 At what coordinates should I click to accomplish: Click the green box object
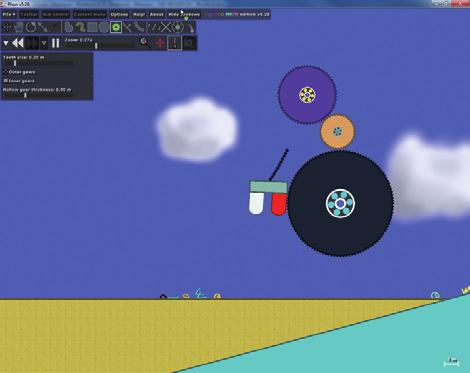[268, 187]
